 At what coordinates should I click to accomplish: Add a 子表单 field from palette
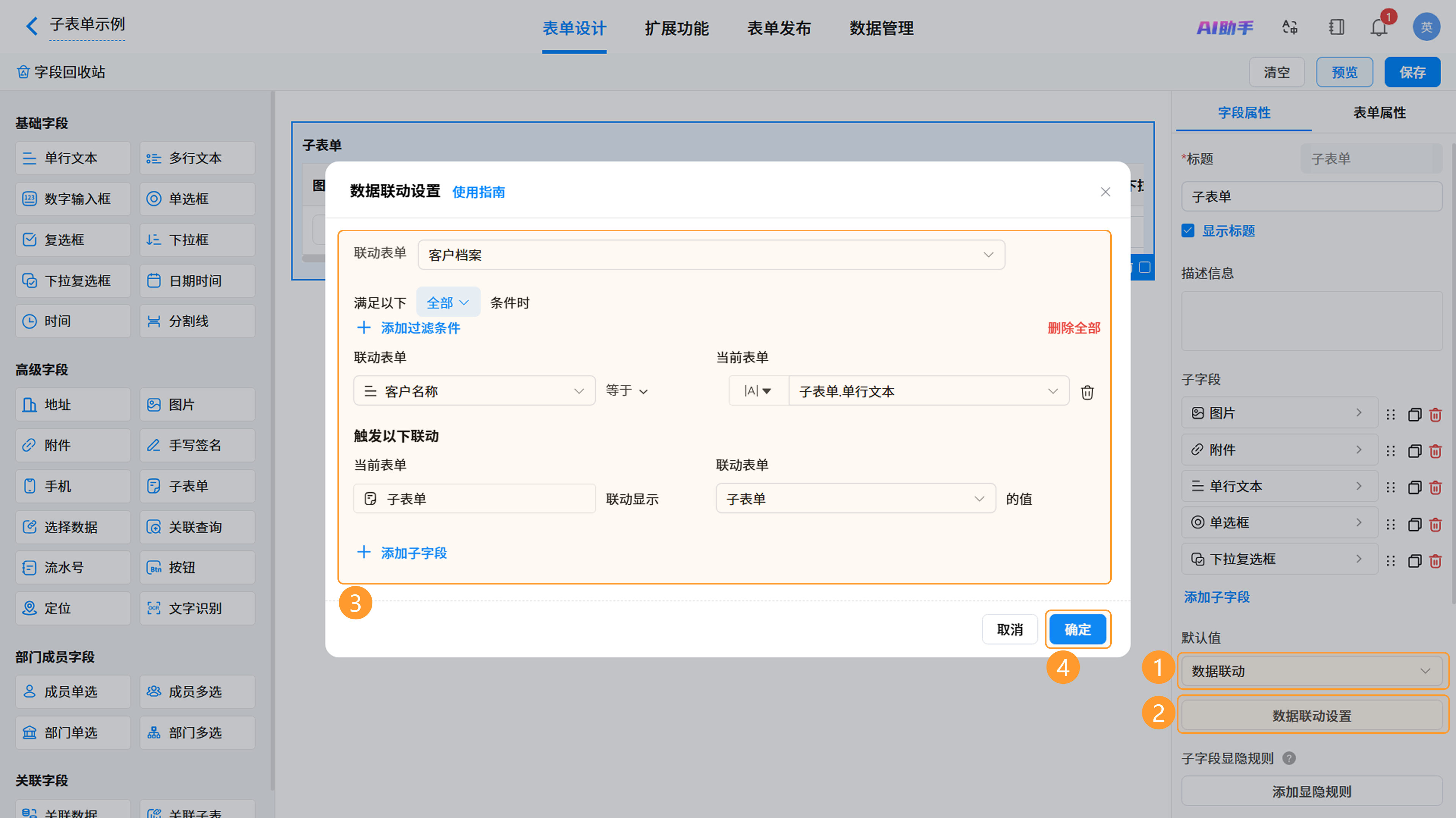pos(197,486)
